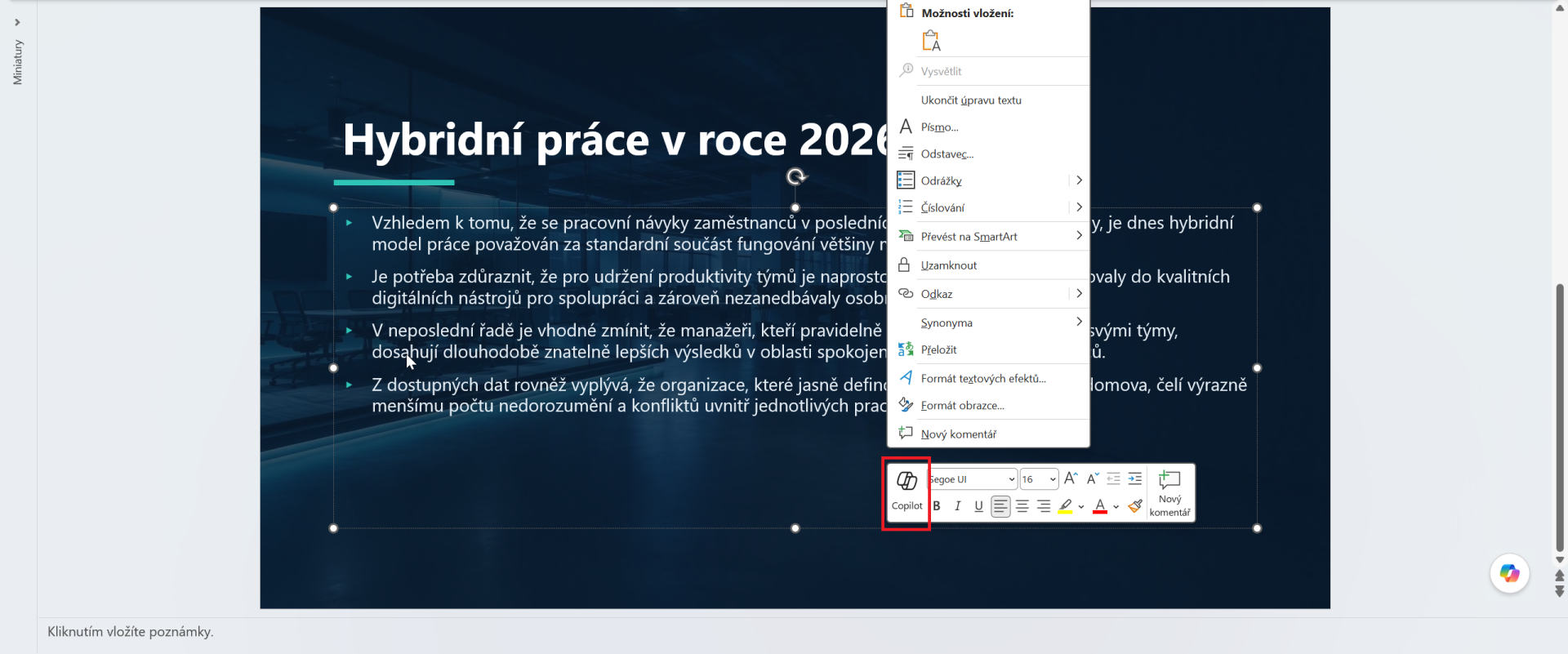Open Formát textových efektů

[988, 378]
